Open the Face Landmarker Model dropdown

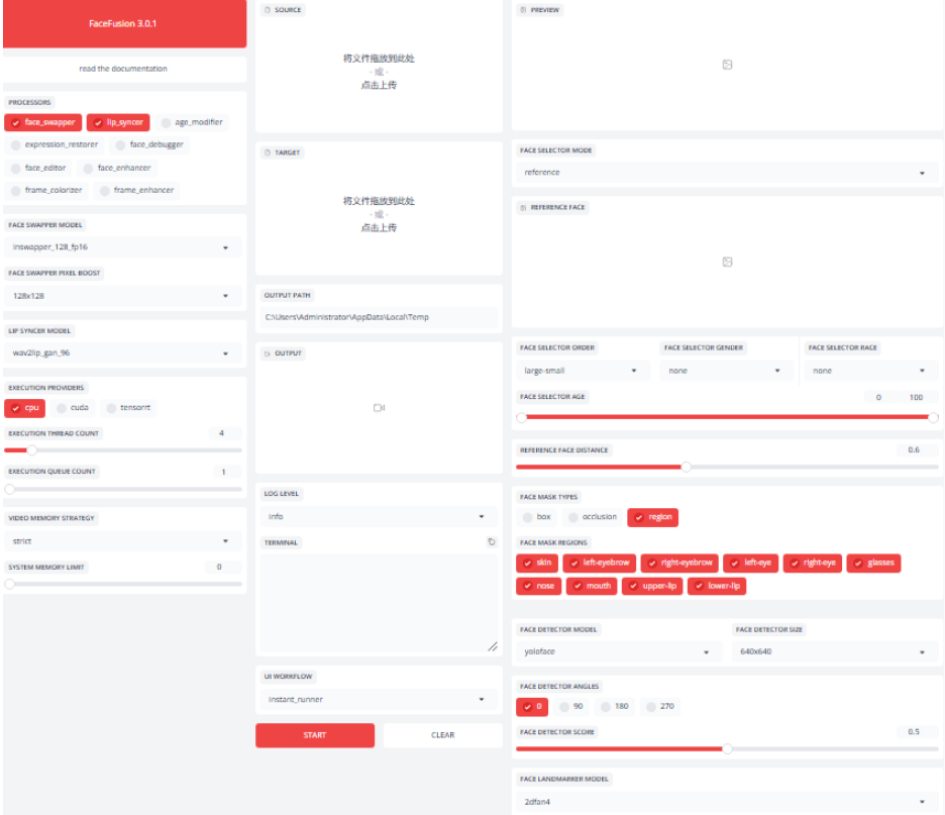[727, 802]
